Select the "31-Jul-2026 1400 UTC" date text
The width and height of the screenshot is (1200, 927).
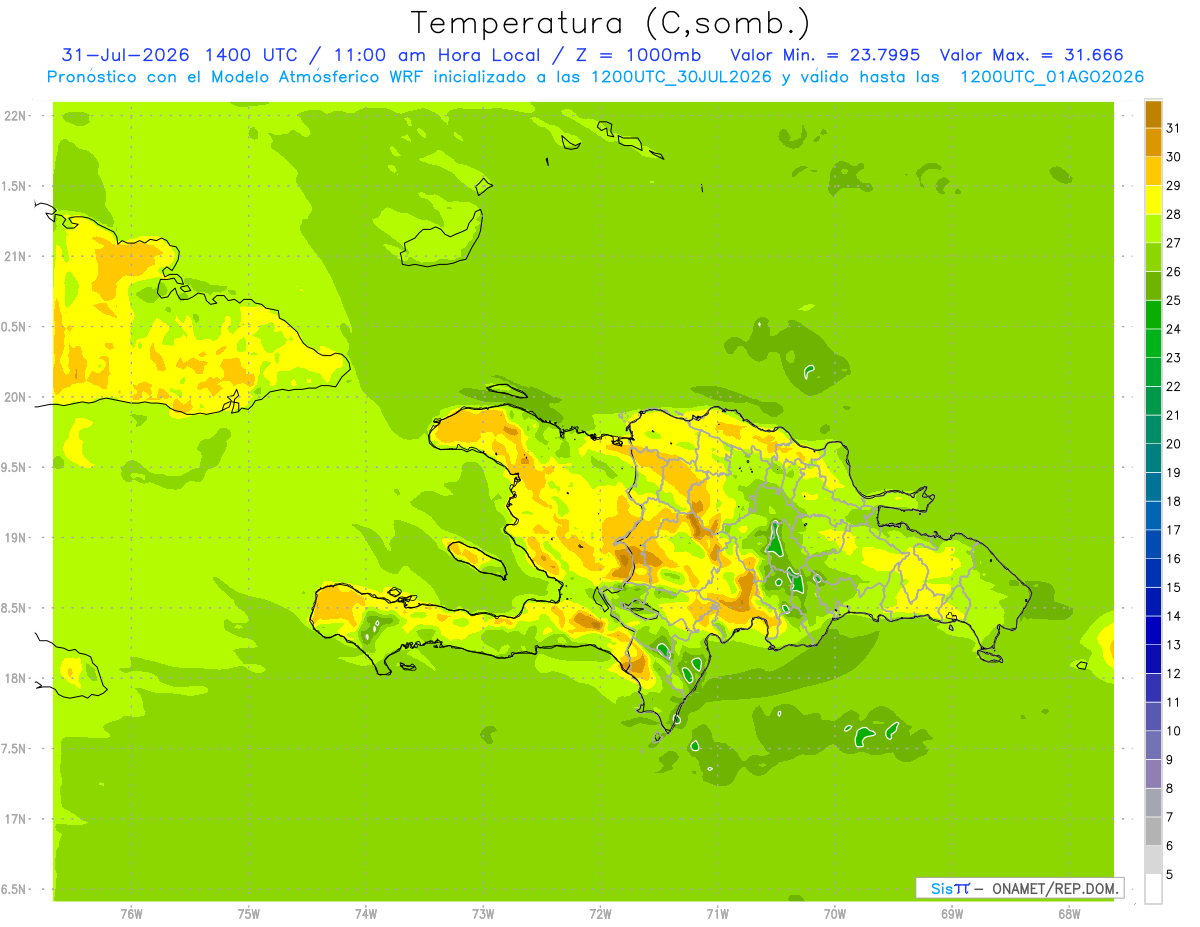(x=179, y=55)
